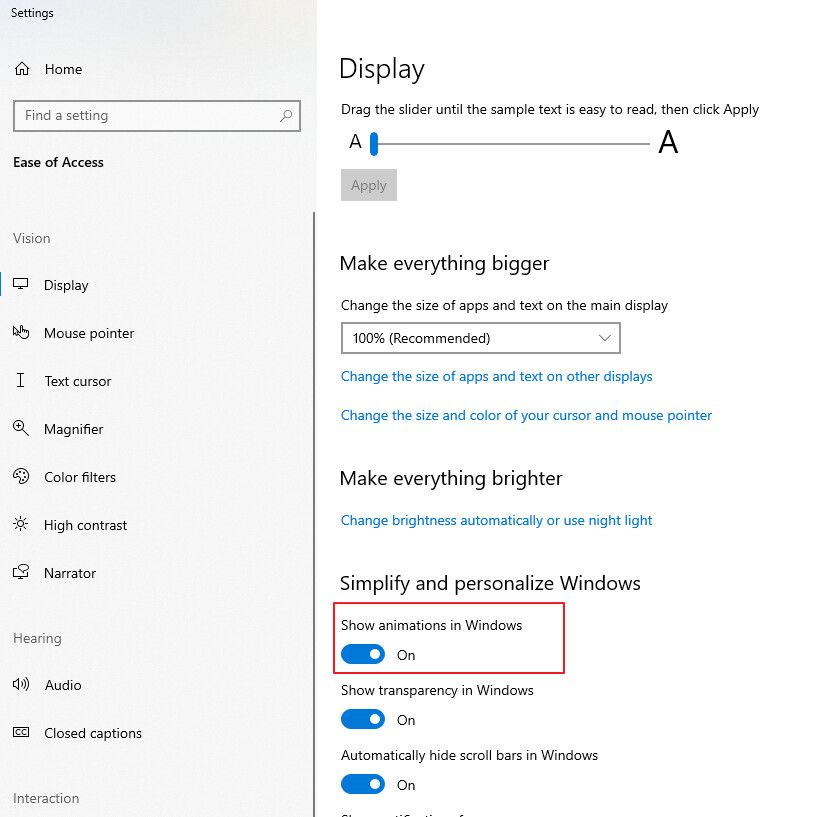Select the Narrator icon
826x817 pixels.
pyautogui.click(x=21, y=573)
